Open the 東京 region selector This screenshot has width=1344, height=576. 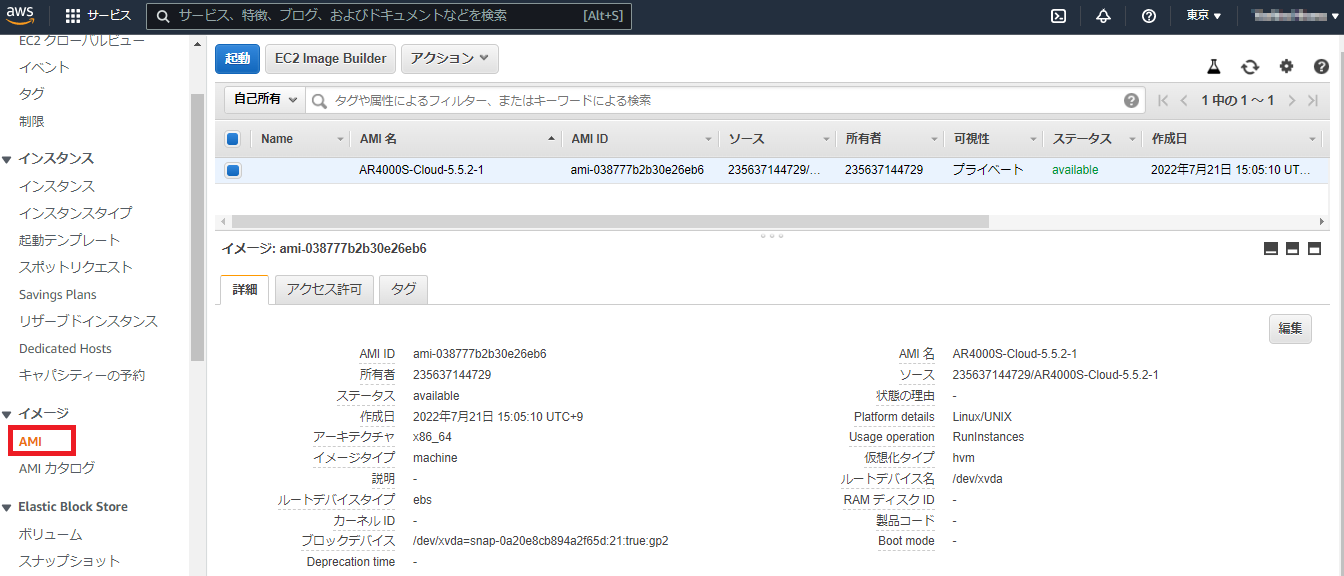(x=1203, y=16)
